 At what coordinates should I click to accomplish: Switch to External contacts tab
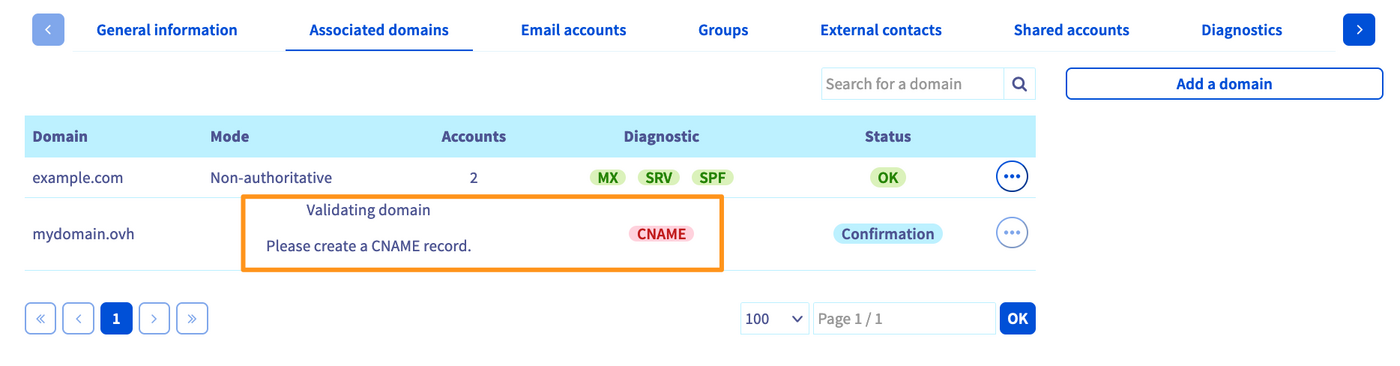coord(881,30)
